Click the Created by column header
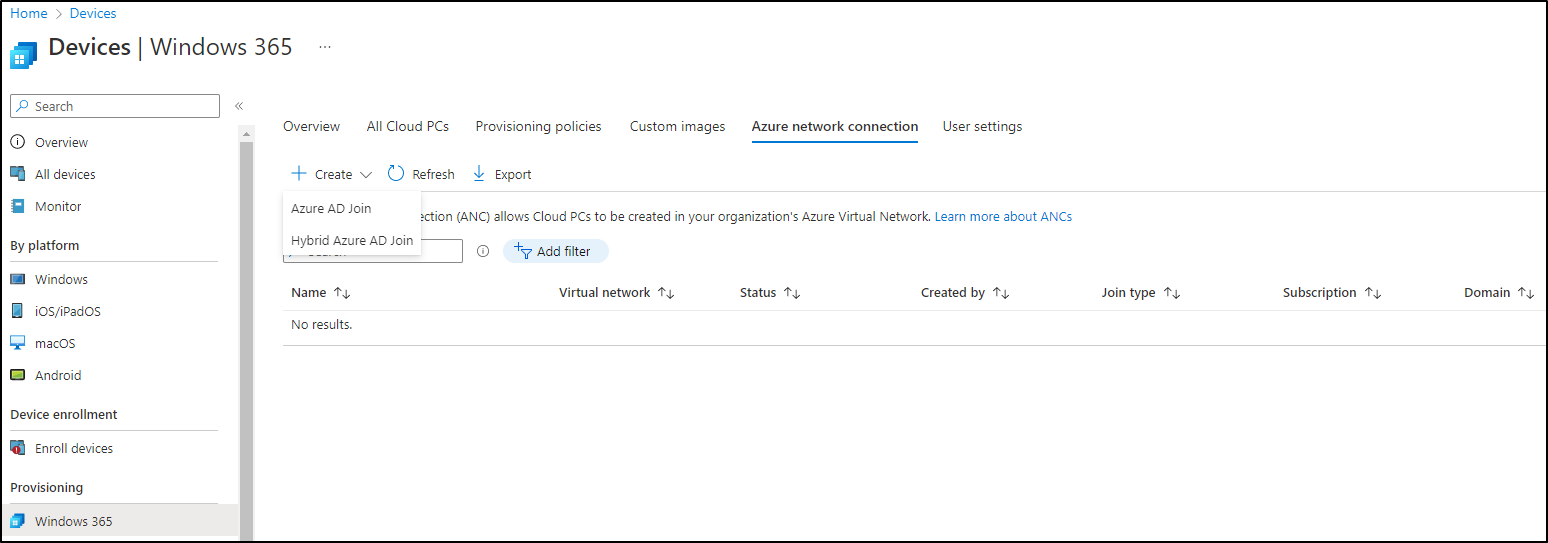 coord(953,293)
